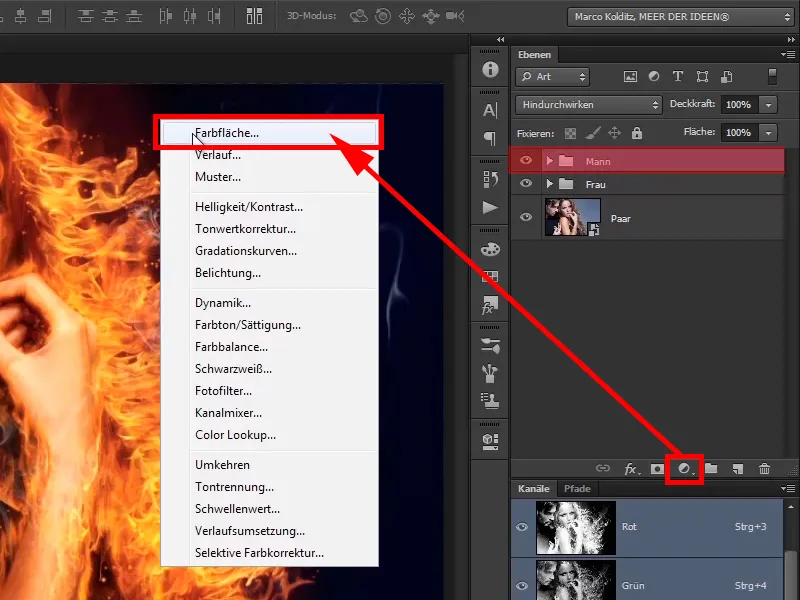Toggle lock position move icon
Image resolution: width=800 pixels, height=600 pixels.
point(615,133)
